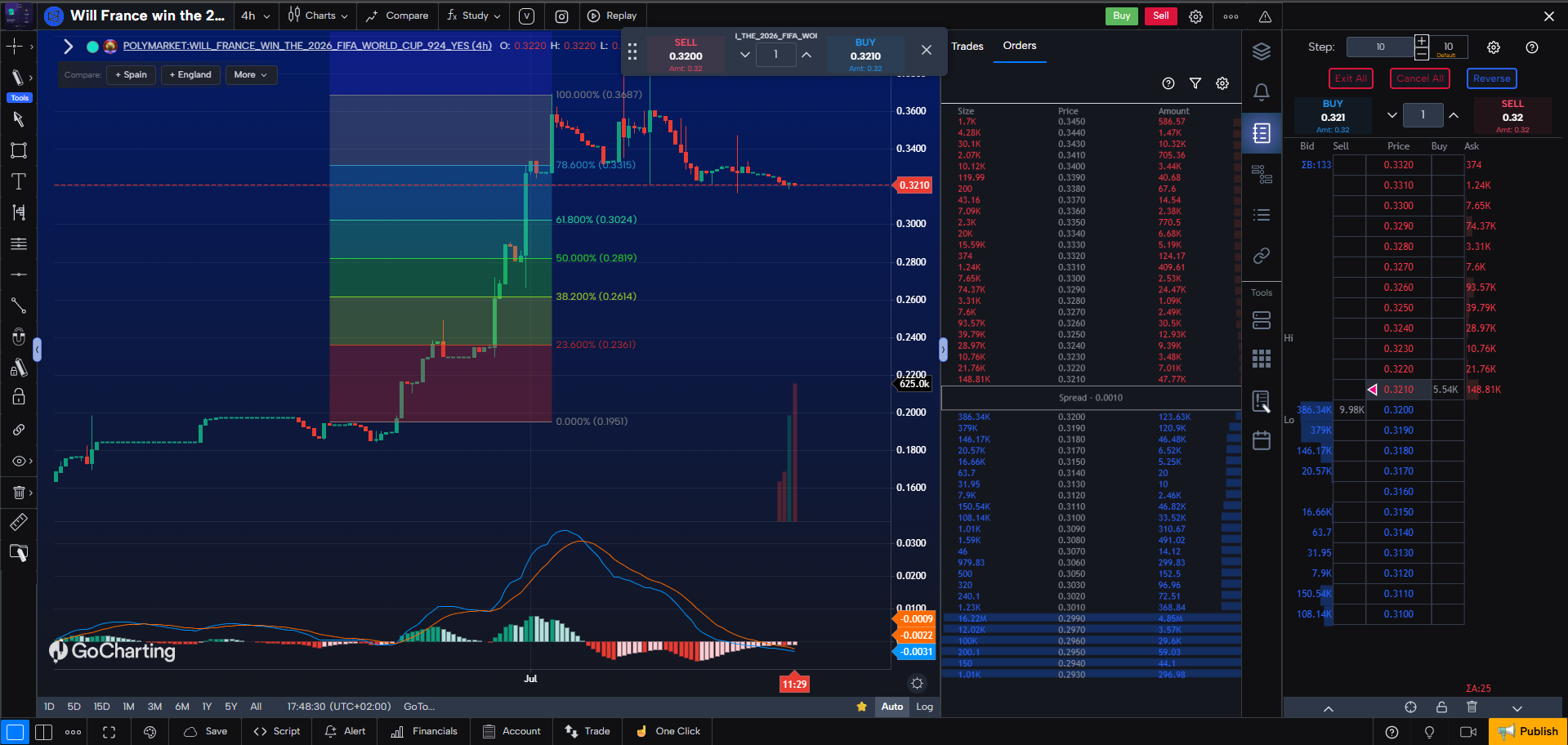Expand the More compare options dropdown
The width and height of the screenshot is (1568, 745).
[250, 74]
